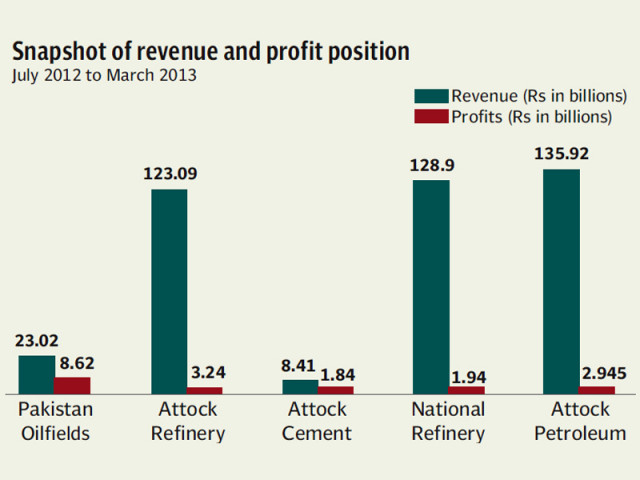640x480 pixels.
Task: Click the 'Attock Cement' axis label
Action: pyautogui.click(x=317, y=421)
